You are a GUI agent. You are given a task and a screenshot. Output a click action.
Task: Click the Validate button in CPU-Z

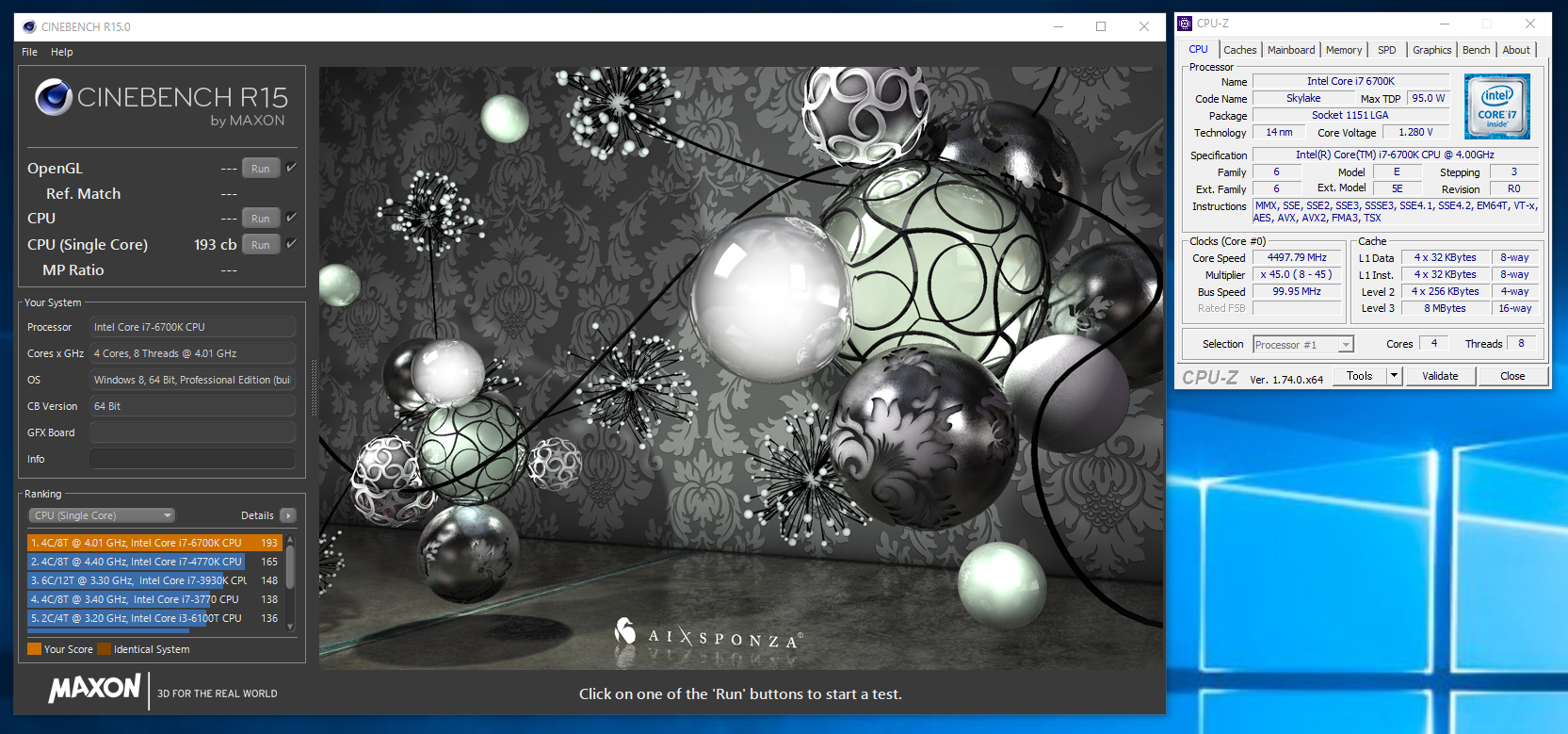pyautogui.click(x=1440, y=376)
